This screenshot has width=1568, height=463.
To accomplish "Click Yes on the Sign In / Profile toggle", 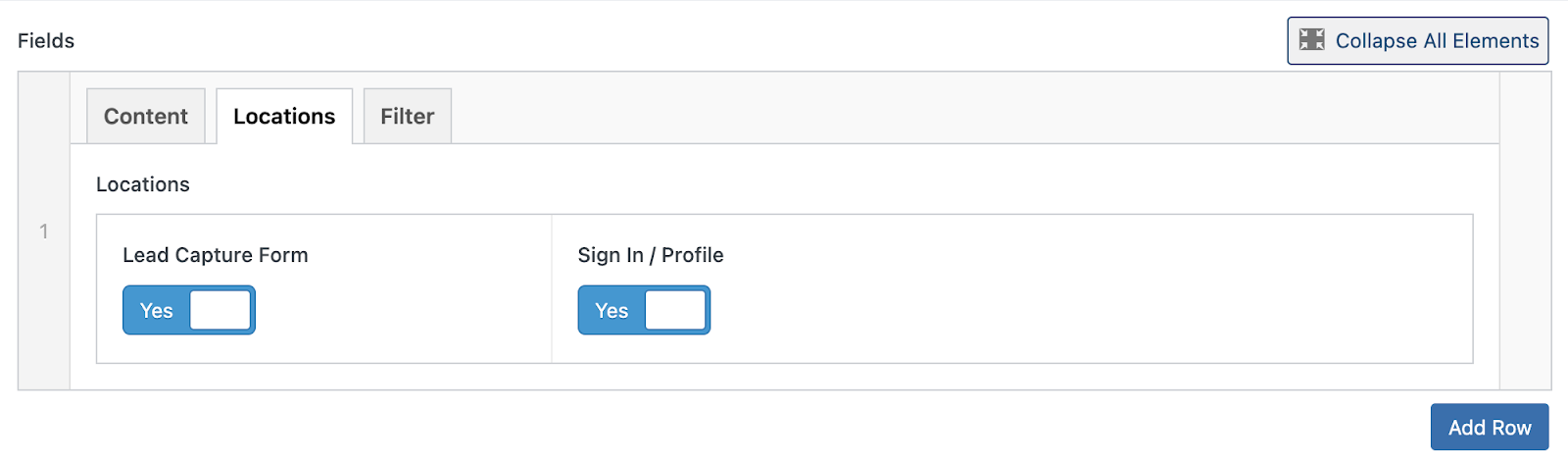I will pos(612,311).
